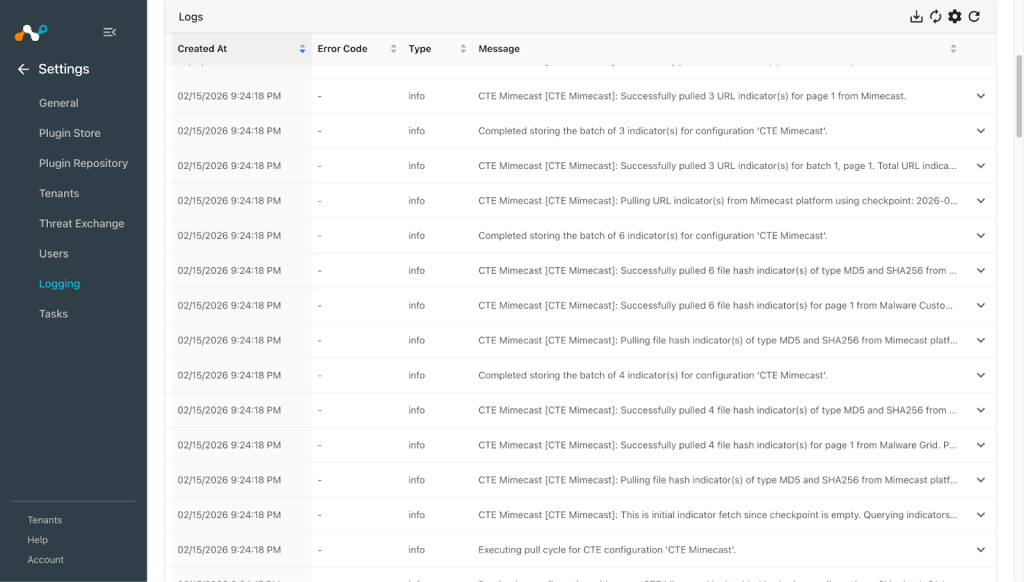The image size is (1024, 582).
Task: Click message 'This is initial indicator fetch since checkpoint'
Action: 718,515
